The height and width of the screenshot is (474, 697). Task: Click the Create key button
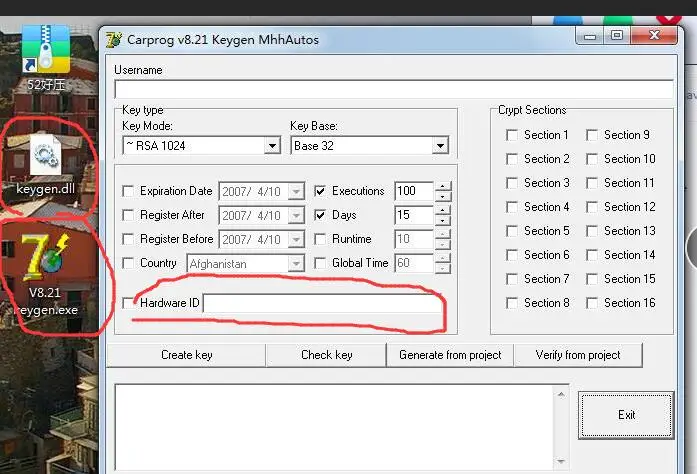[187, 355]
